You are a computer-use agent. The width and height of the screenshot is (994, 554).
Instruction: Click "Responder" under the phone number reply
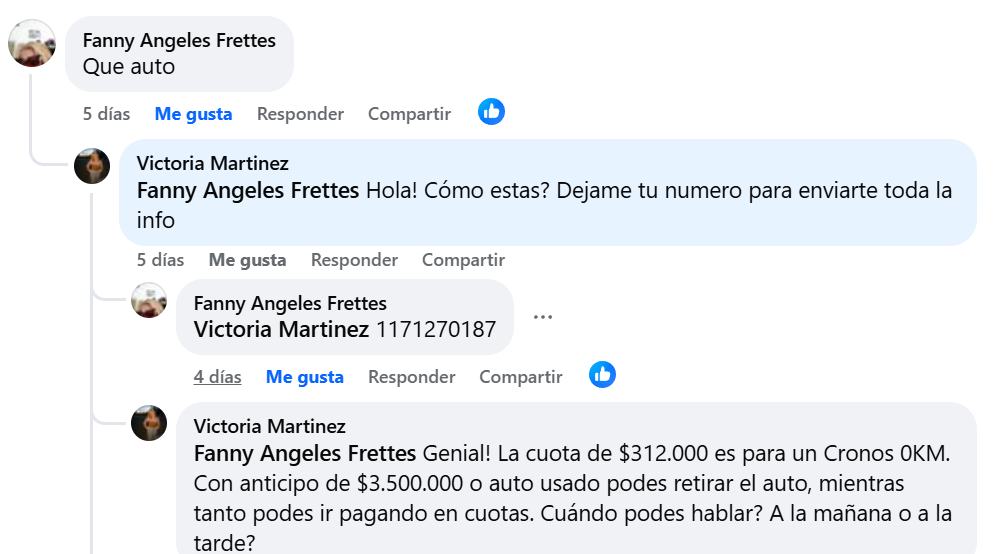click(411, 377)
